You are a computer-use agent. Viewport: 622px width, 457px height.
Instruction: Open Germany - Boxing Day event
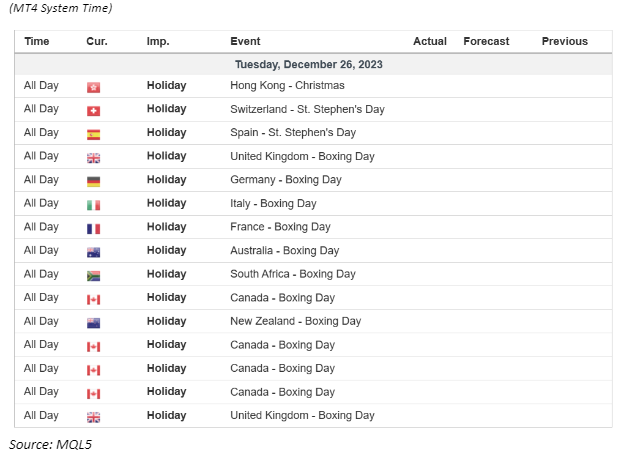[285, 180]
